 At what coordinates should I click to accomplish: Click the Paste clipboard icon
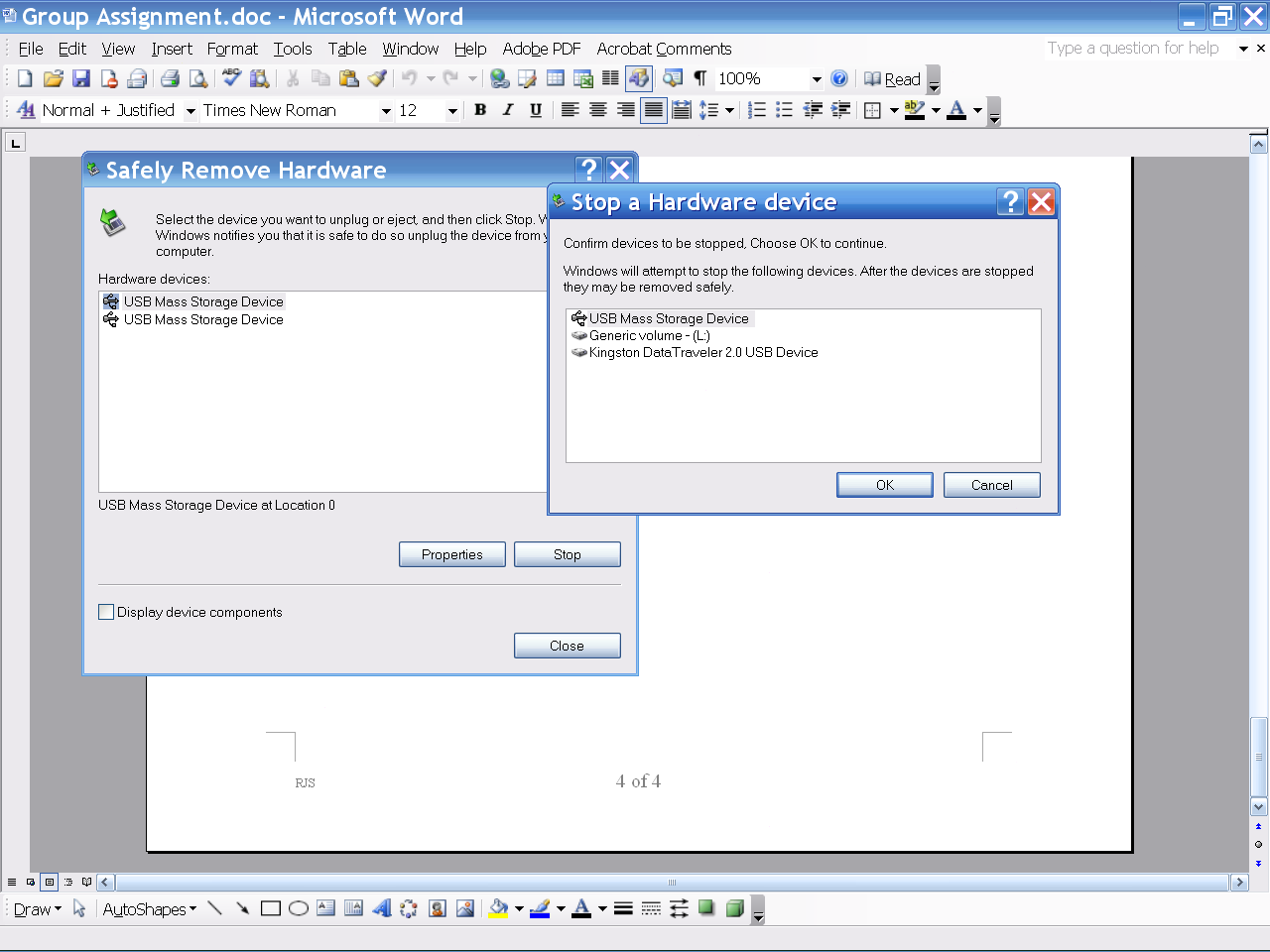[x=348, y=78]
